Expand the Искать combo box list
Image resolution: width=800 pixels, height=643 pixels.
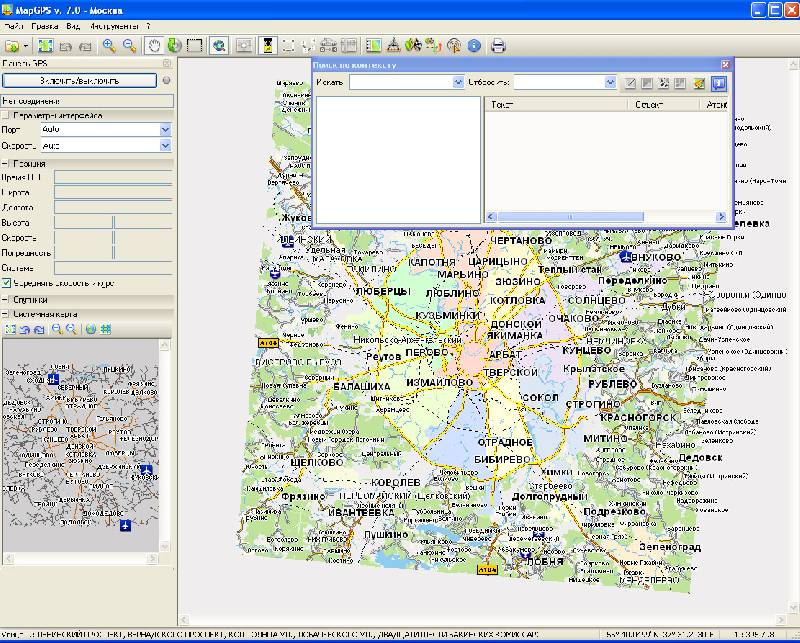[458, 82]
